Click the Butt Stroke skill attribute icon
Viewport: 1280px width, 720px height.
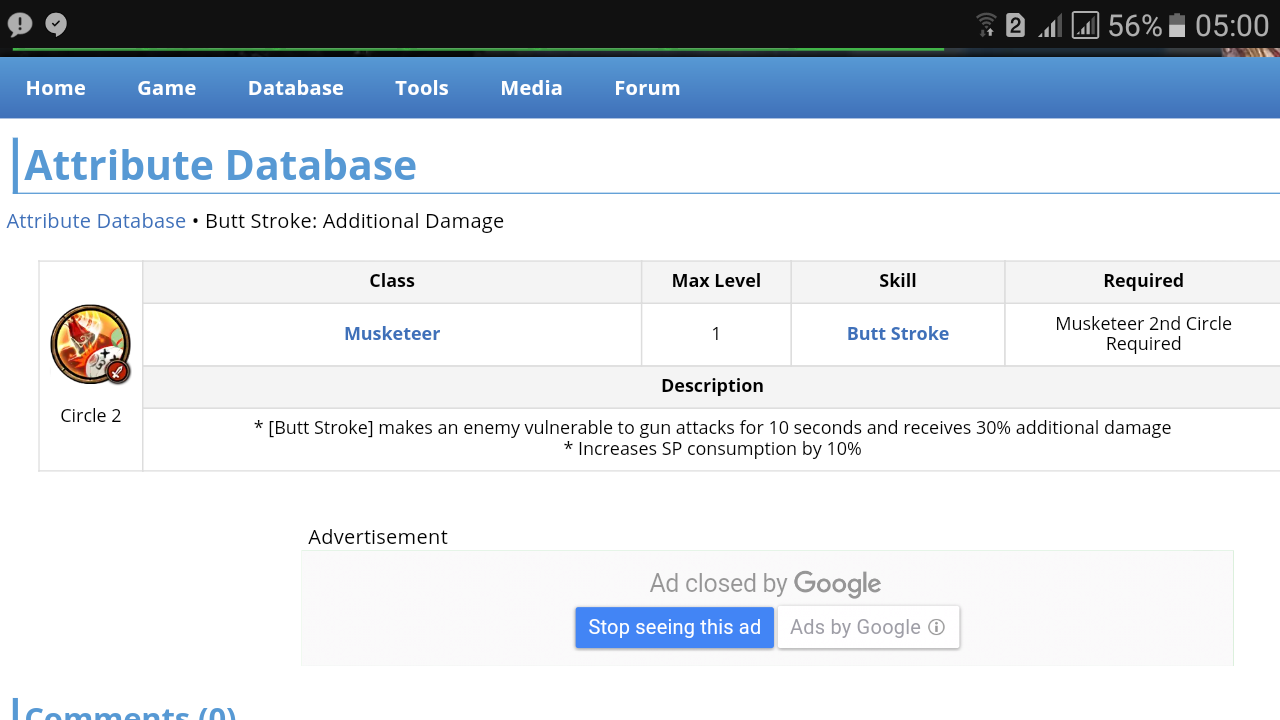pos(90,344)
